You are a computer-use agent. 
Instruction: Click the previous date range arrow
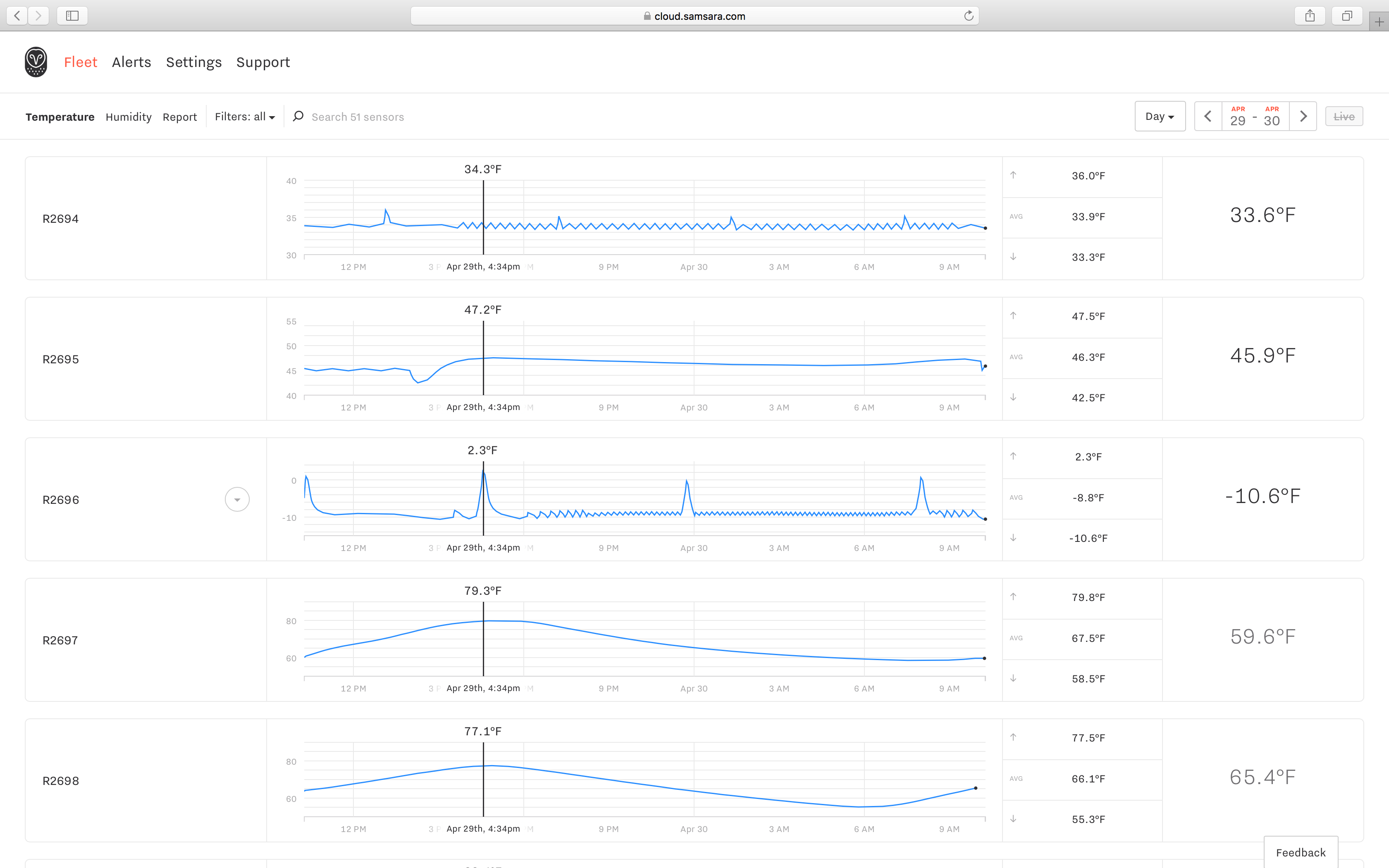1208,116
